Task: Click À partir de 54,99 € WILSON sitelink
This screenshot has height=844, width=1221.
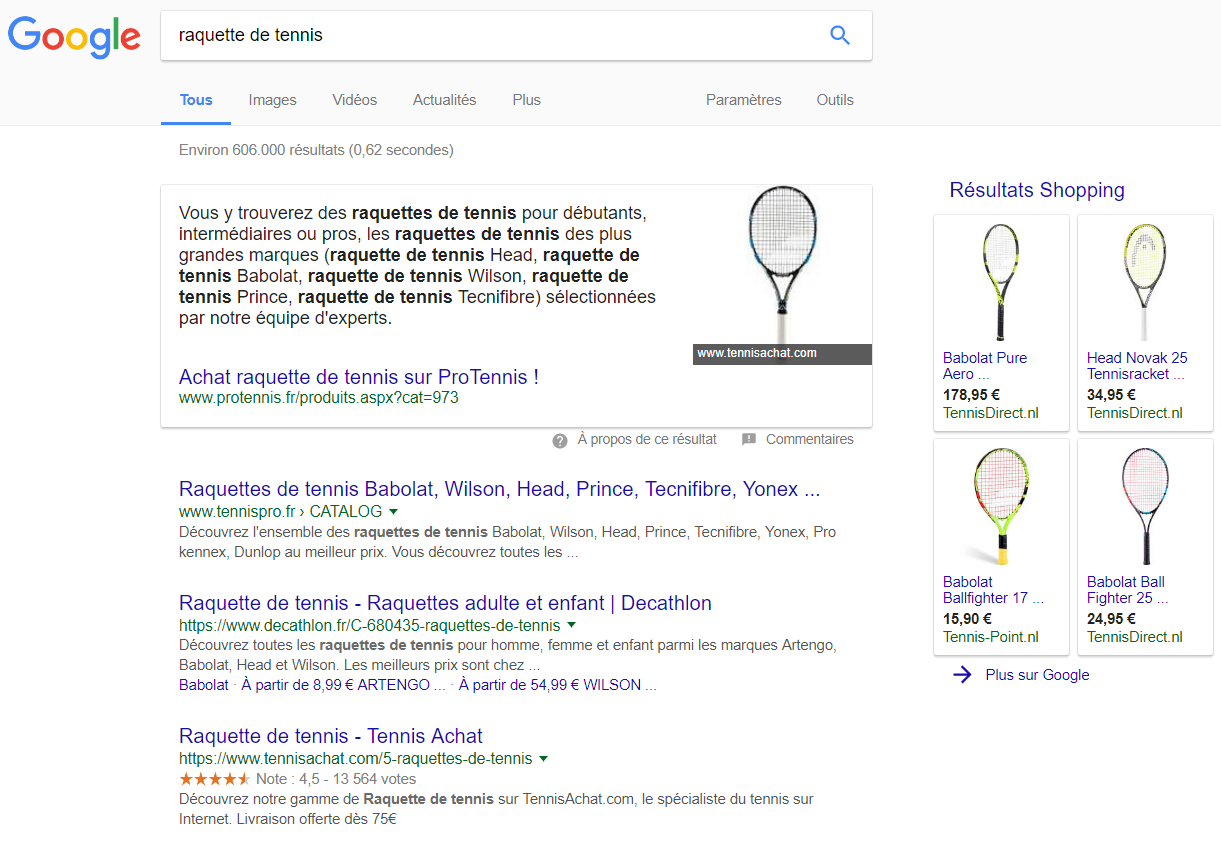Action: (558, 685)
